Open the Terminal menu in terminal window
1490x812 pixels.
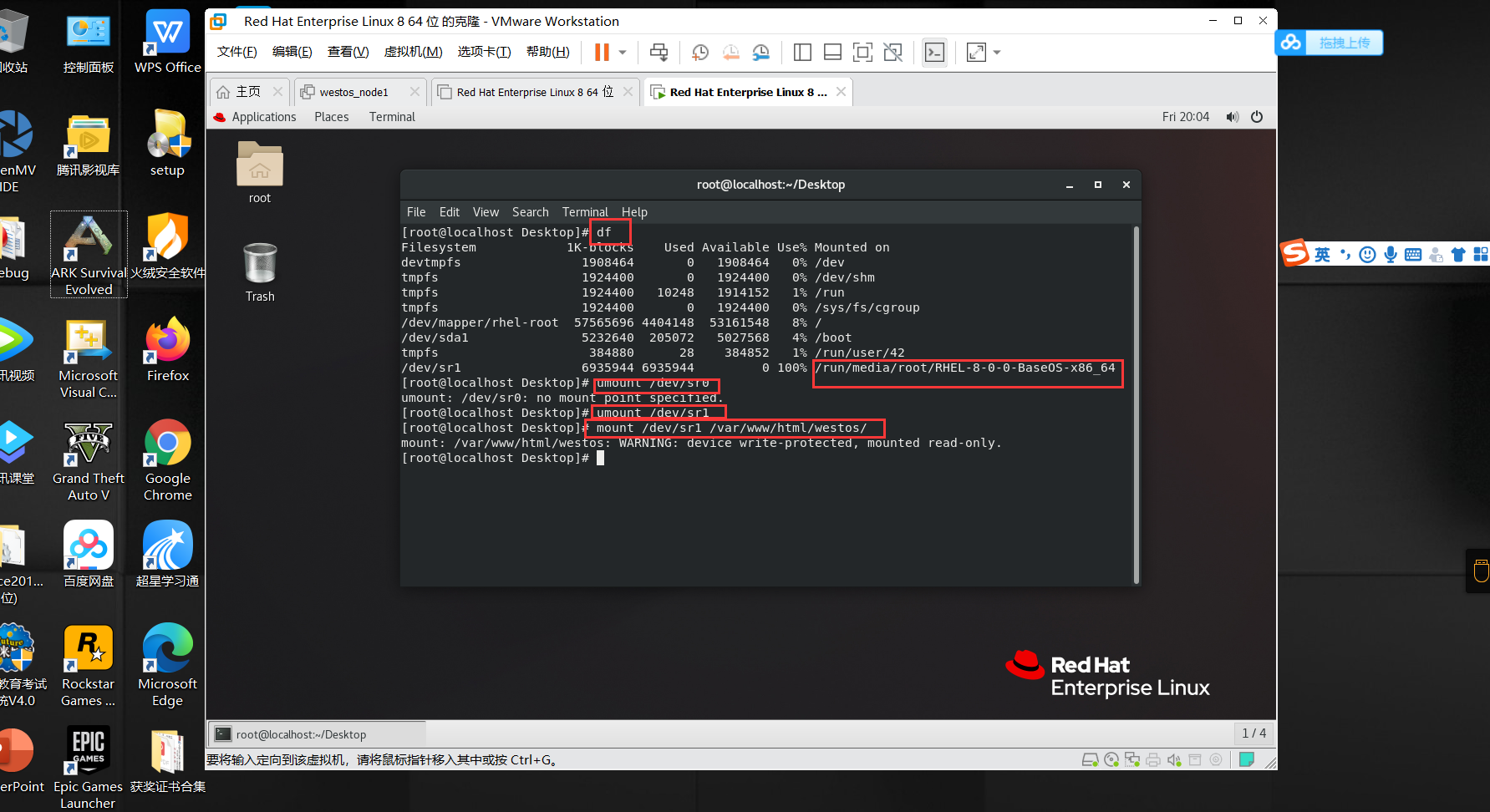tap(585, 212)
